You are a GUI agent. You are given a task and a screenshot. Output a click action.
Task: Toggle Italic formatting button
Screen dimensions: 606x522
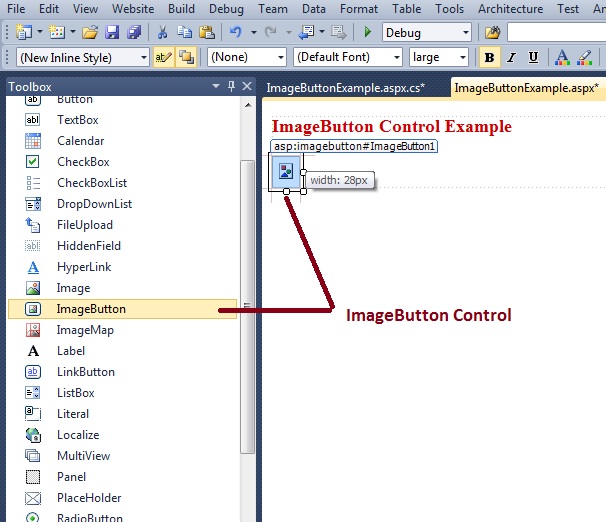tap(511, 57)
